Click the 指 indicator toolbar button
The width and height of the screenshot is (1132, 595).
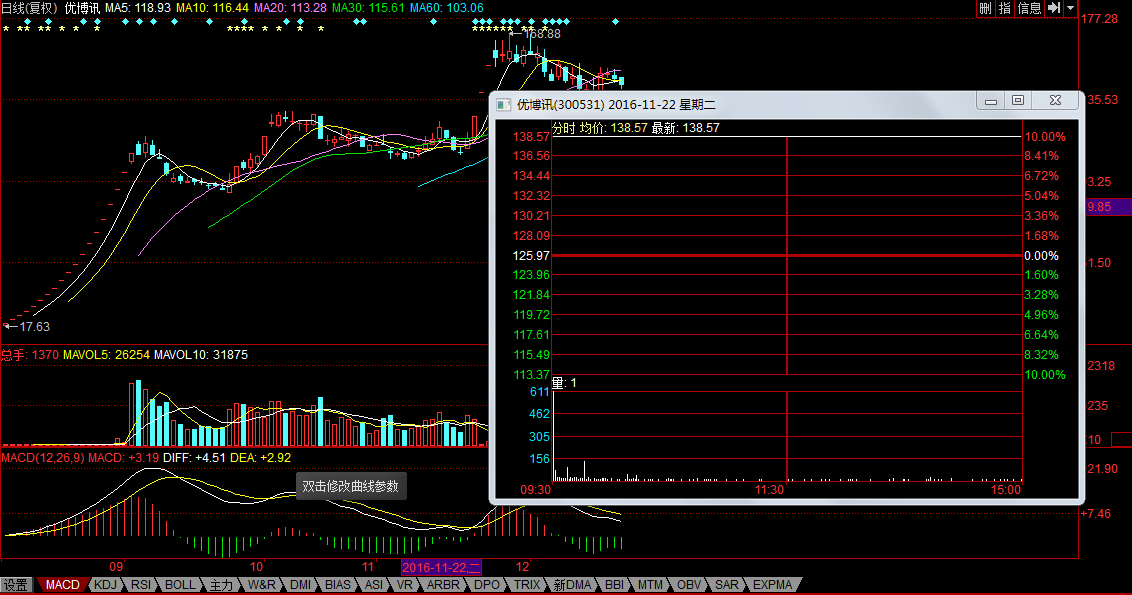point(1004,8)
